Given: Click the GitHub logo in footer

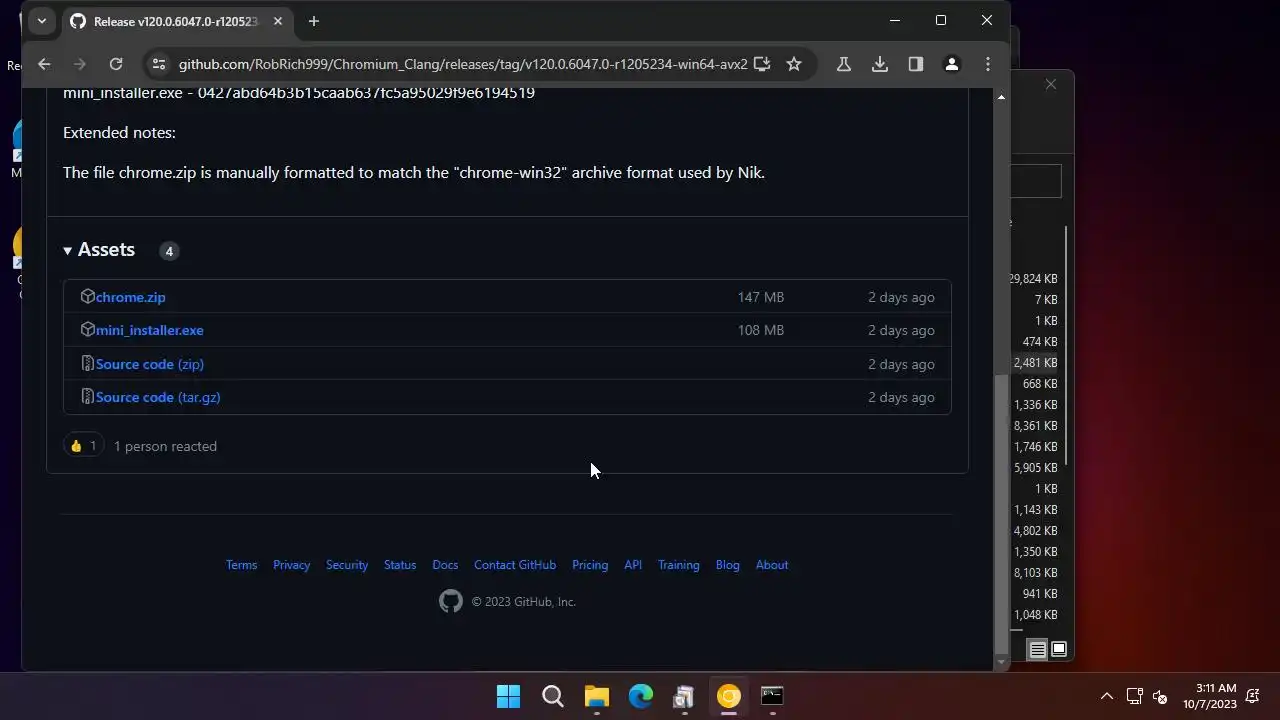Looking at the screenshot, I should (451, 601).
